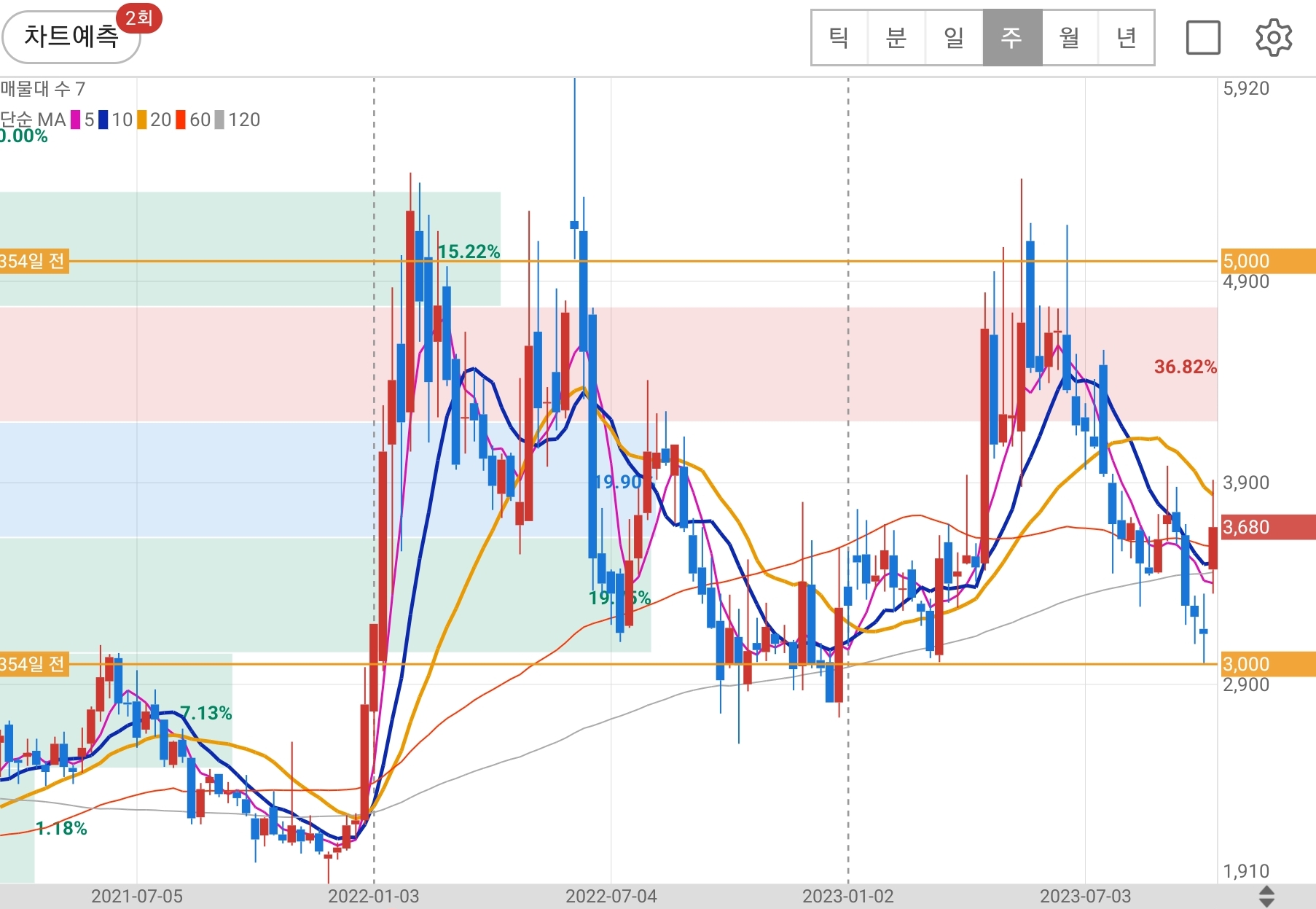1316x909 pixels.
Task: Click the red 3,680 current price tag
Action: pos(1268,527)
